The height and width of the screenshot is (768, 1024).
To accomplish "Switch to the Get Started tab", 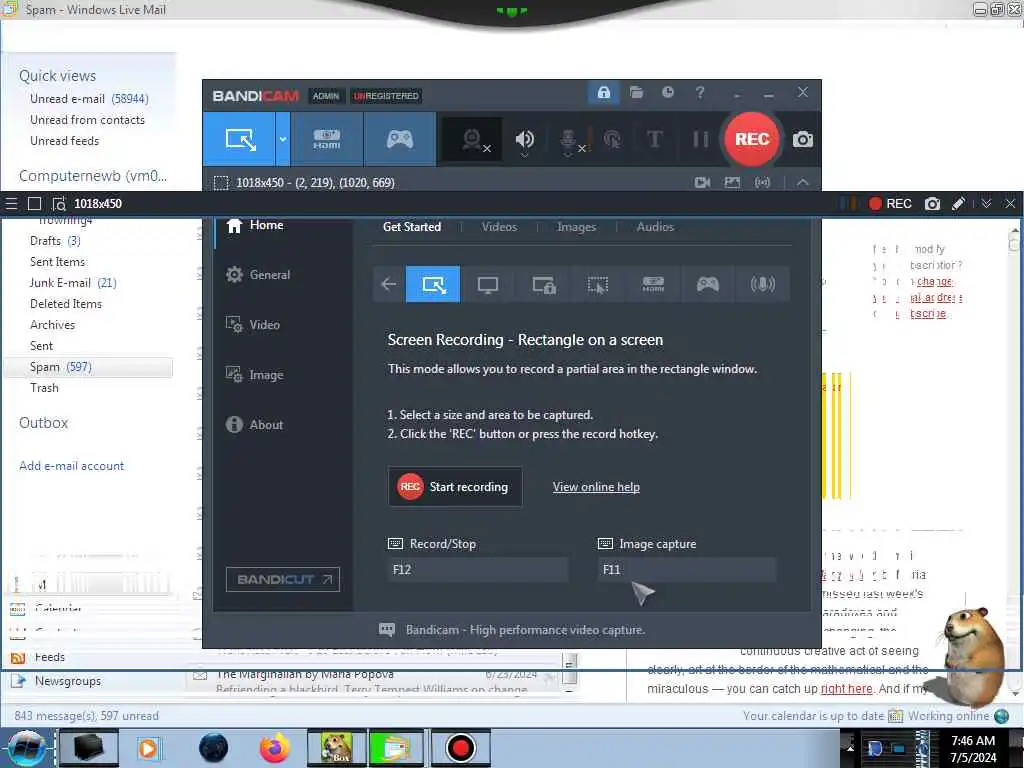I will coord(411,227).
